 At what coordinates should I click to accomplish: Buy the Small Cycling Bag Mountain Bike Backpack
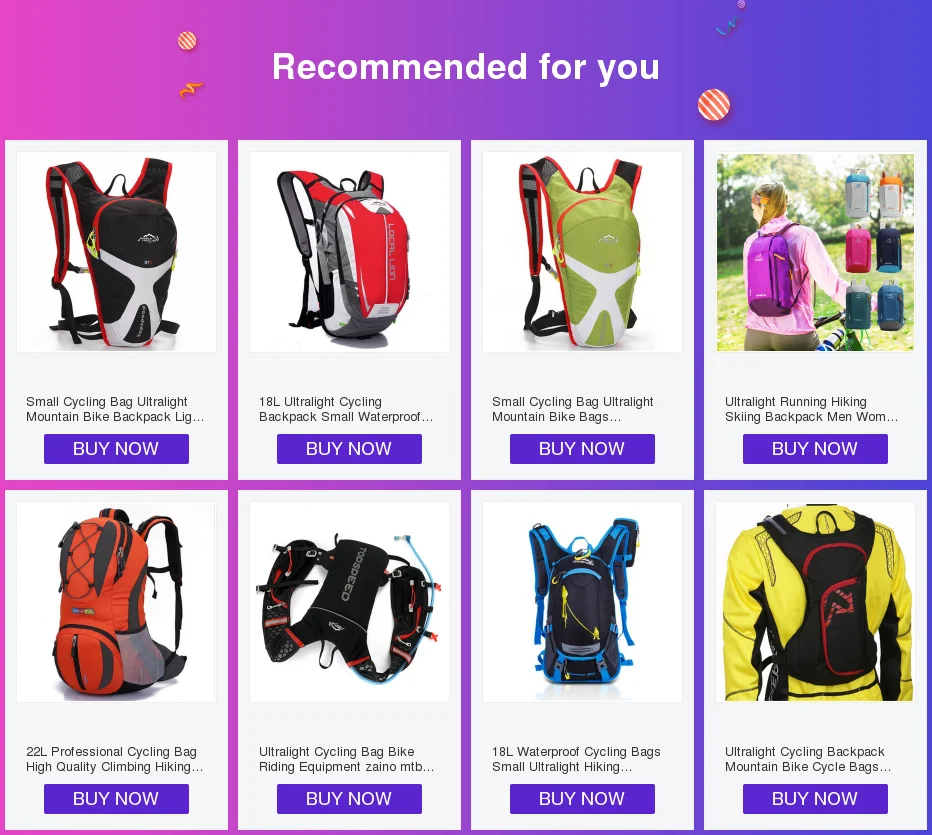116,449
